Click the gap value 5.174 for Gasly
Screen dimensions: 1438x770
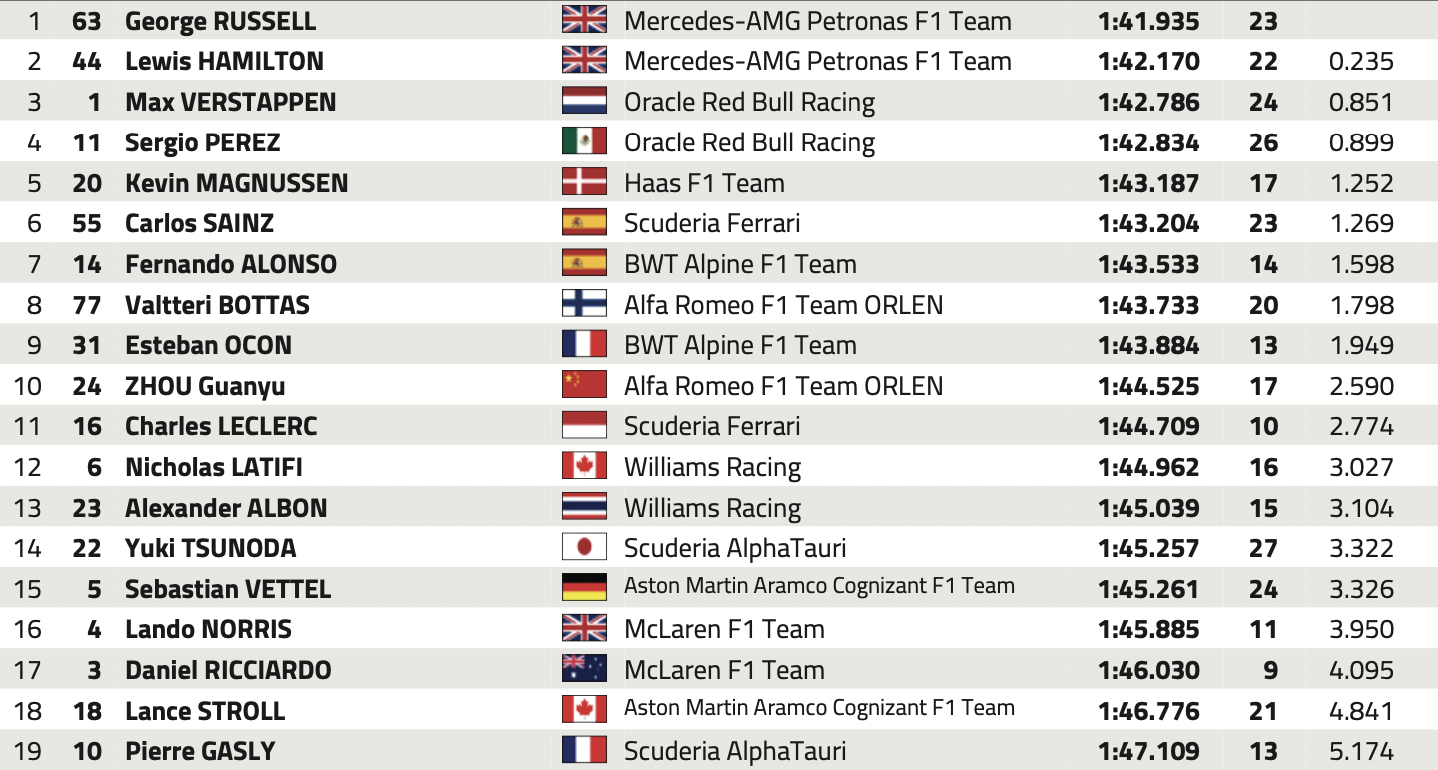pyautogui.click(x=1361, y=751)
